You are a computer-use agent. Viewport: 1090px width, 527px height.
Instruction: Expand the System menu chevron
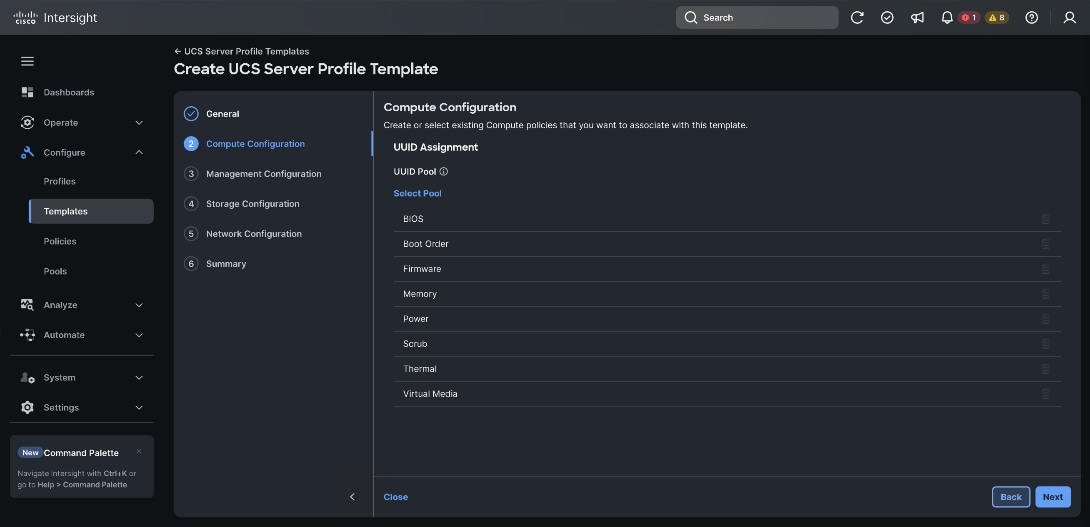pyautogui.click(x=139, y=378)
